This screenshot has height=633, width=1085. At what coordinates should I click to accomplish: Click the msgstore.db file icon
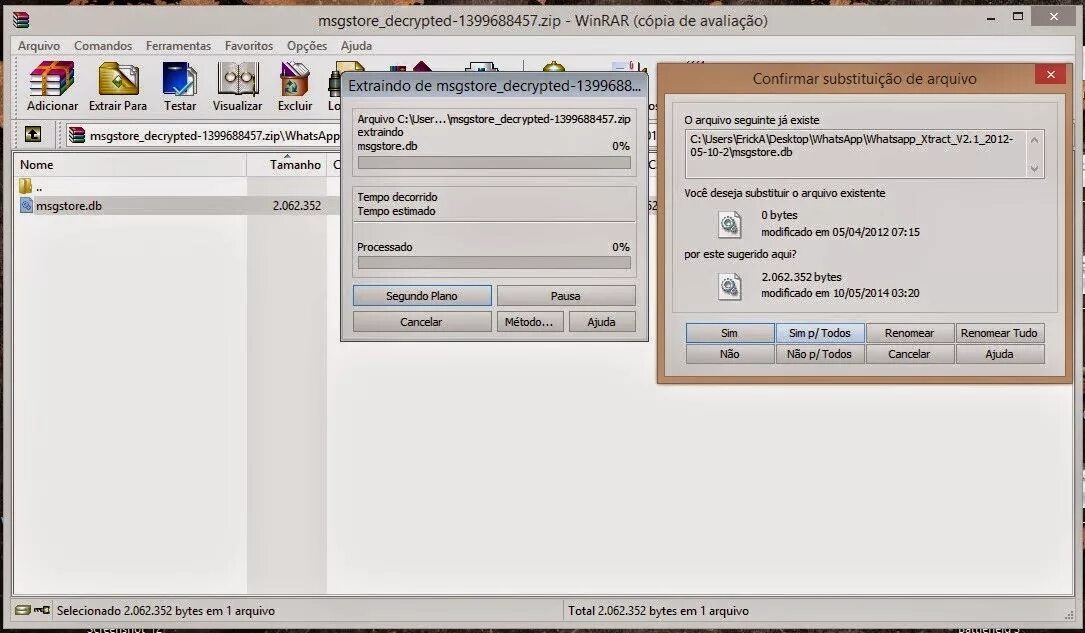26,205
